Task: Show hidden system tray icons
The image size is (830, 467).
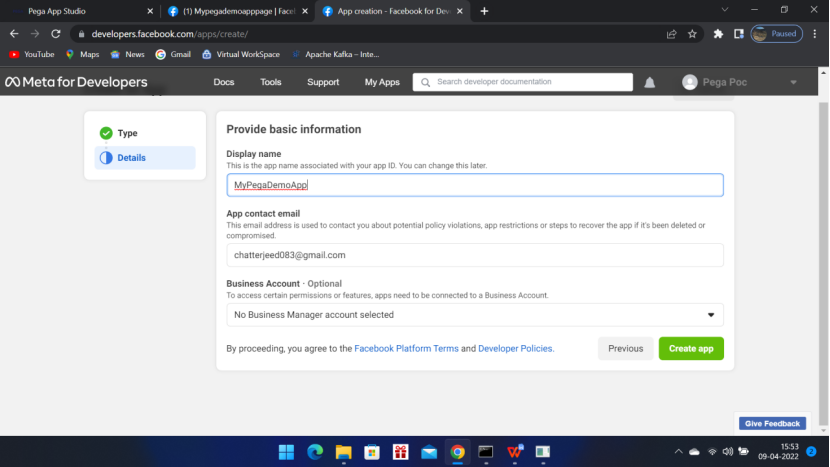Action: 679,452
